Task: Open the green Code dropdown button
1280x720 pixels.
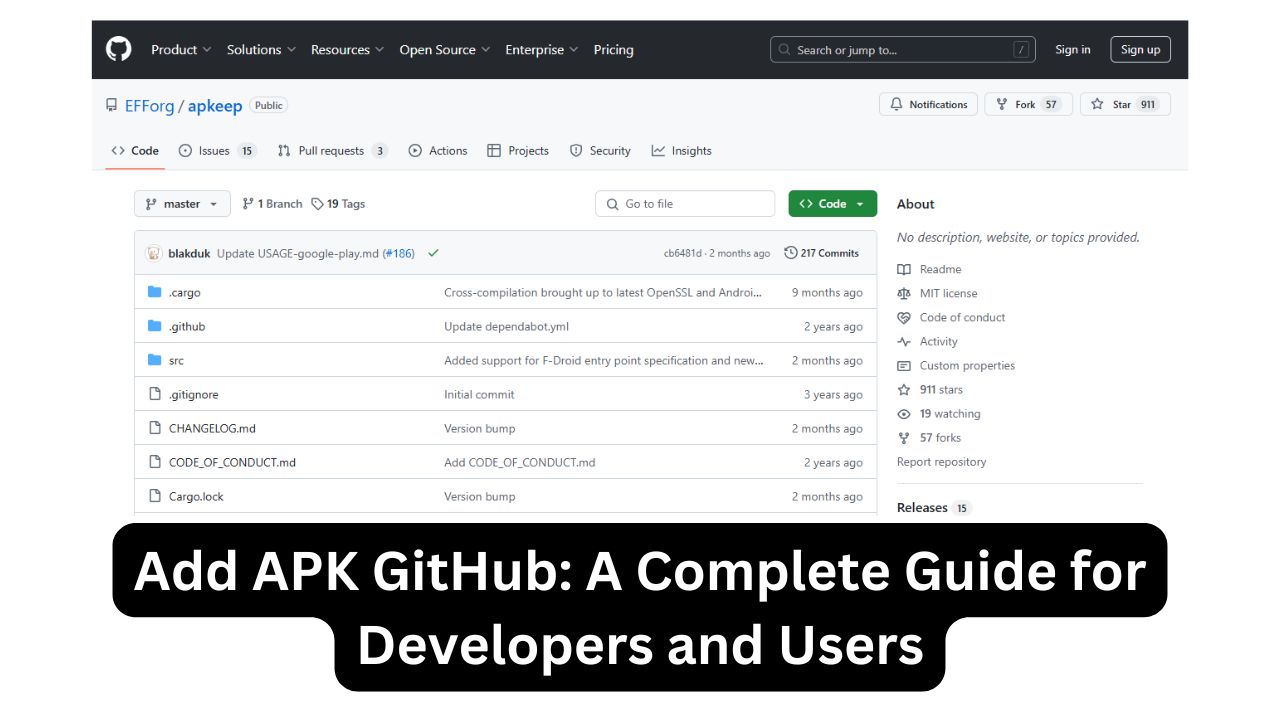Action: pos(832,204)
